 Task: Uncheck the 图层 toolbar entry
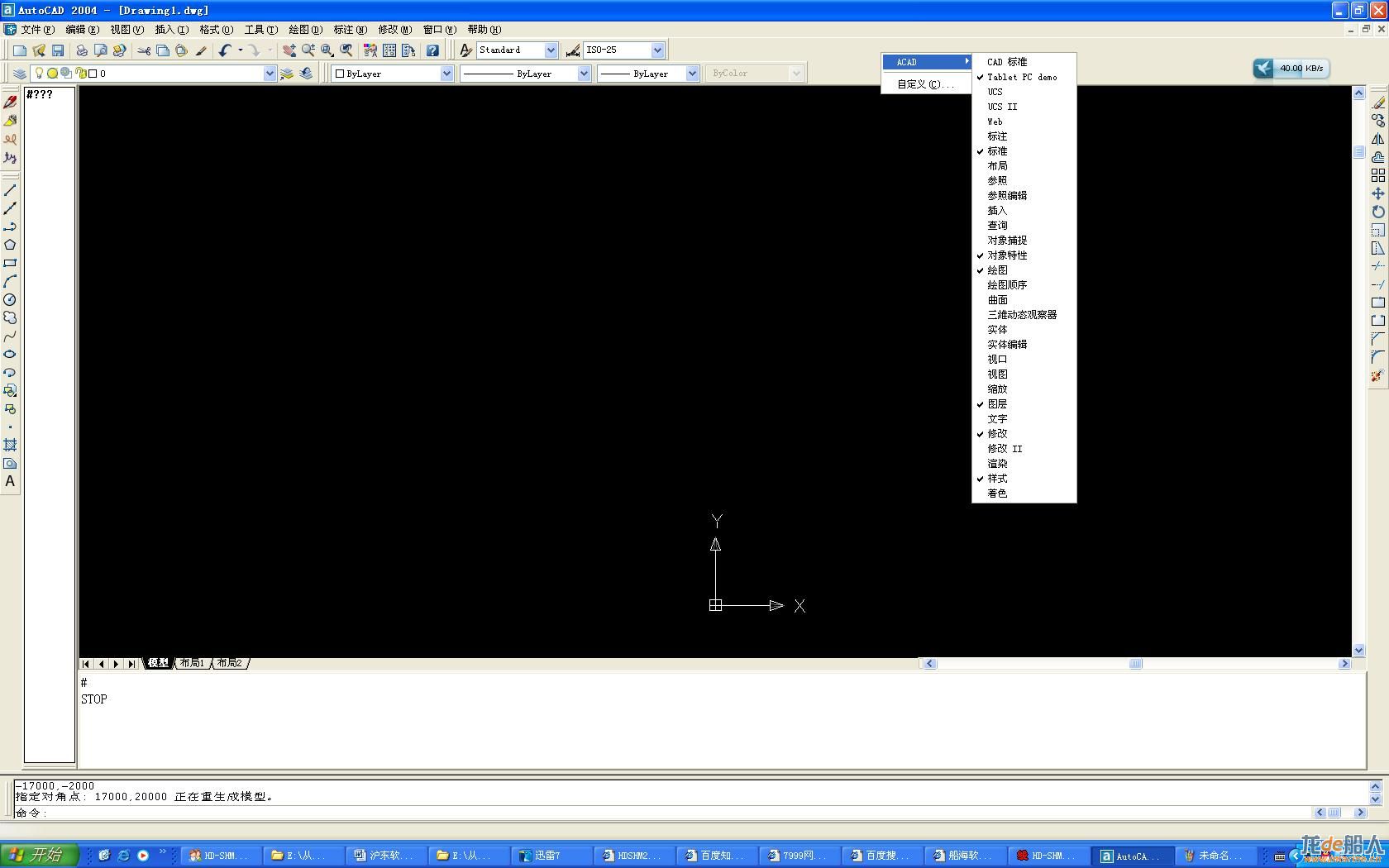1024,404
